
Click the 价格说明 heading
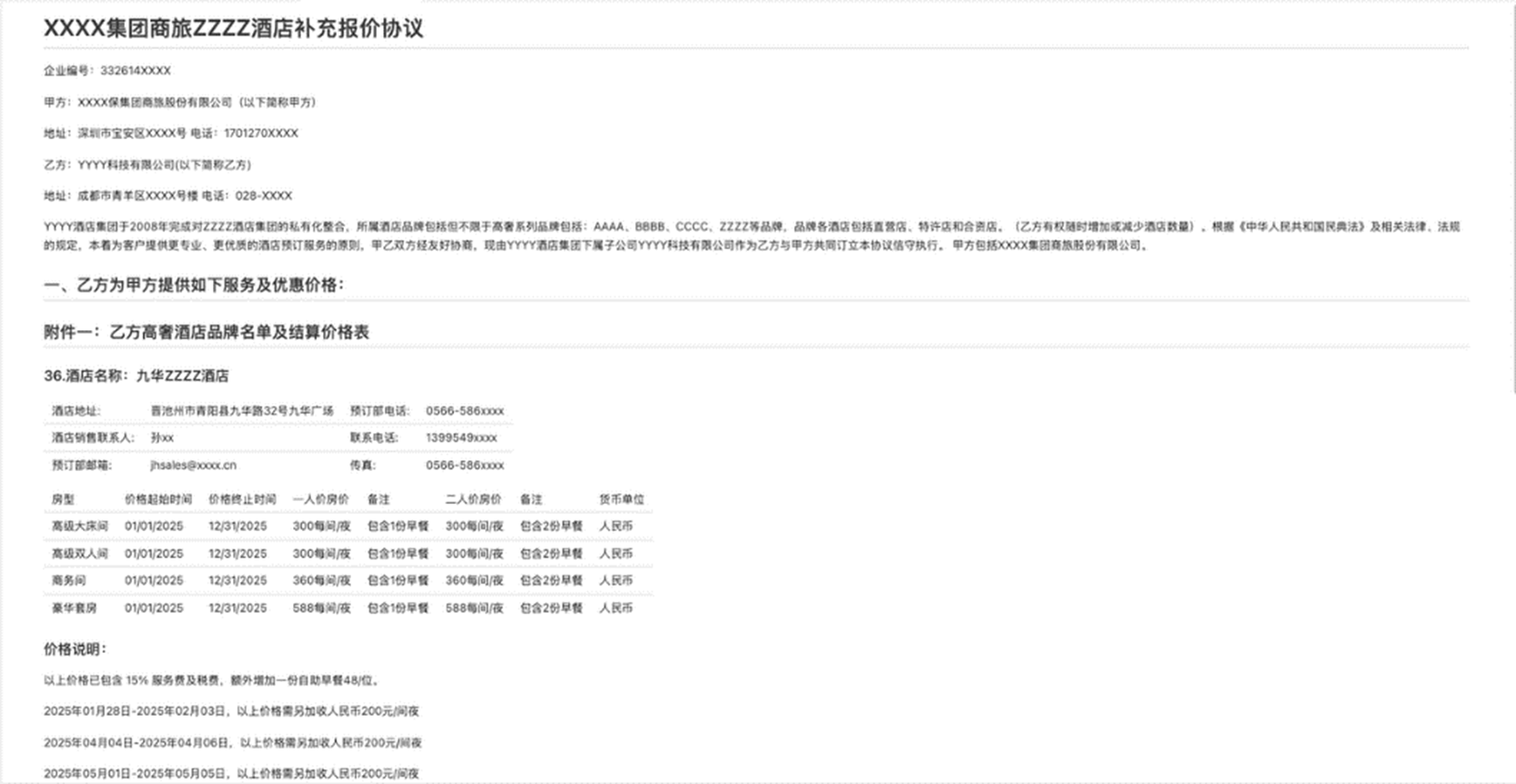click(76, 649)
